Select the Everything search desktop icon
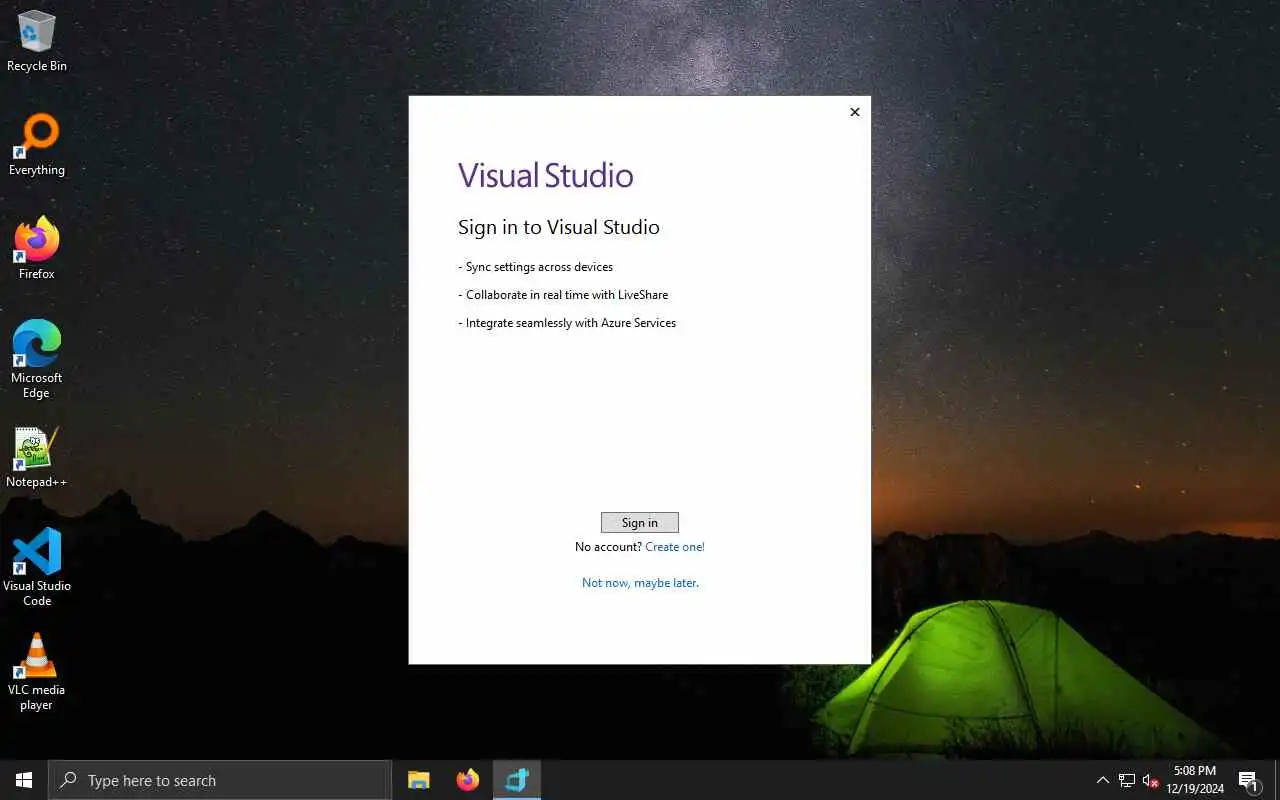 (37, 146)
